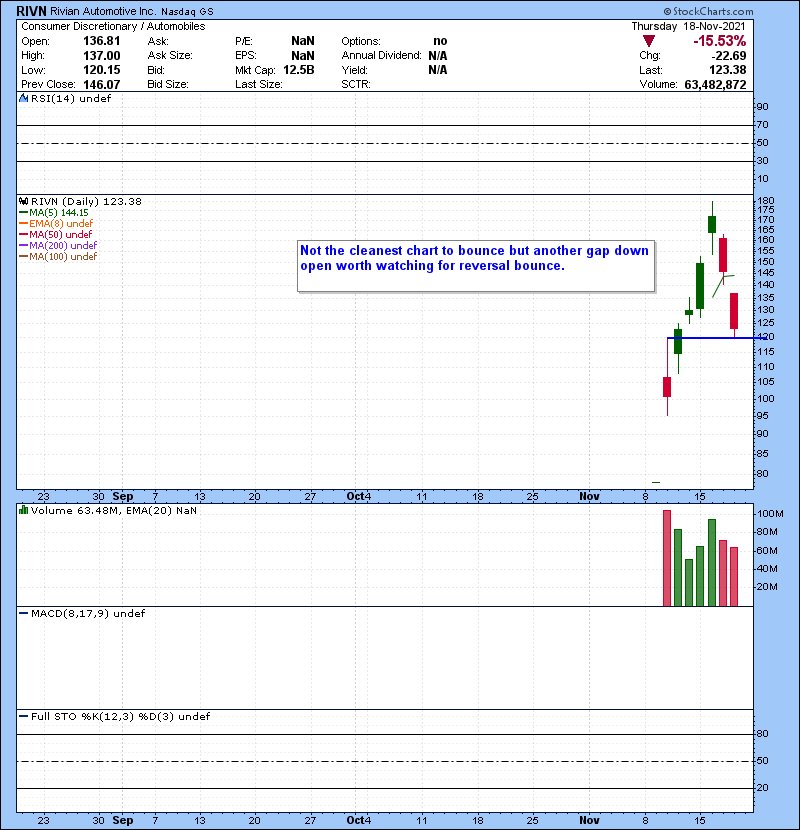
Task: Click the Thursday 18-Nov-2021 date
Action: click(x=688, y=26)
